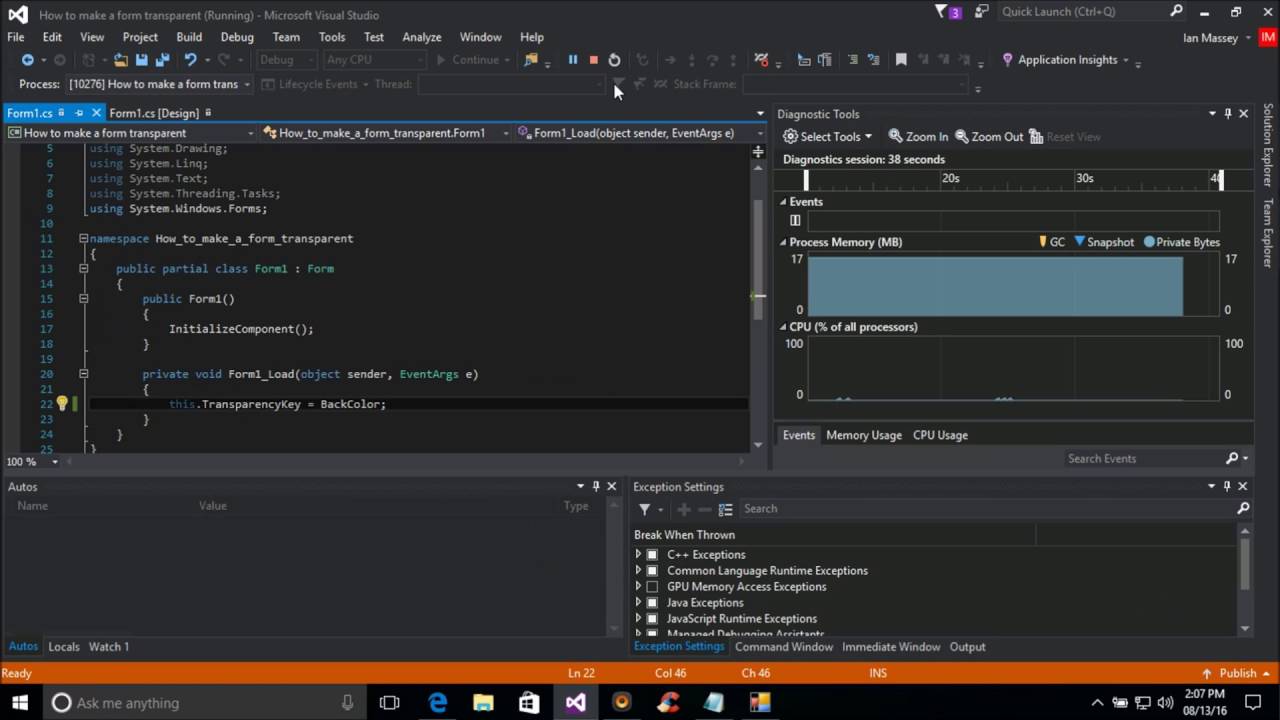Image resolution: width=1280 pixels, height=720 pixels.
Task: Click Zoom Out in Diagnostic Tools
Action: coord(988,136)
